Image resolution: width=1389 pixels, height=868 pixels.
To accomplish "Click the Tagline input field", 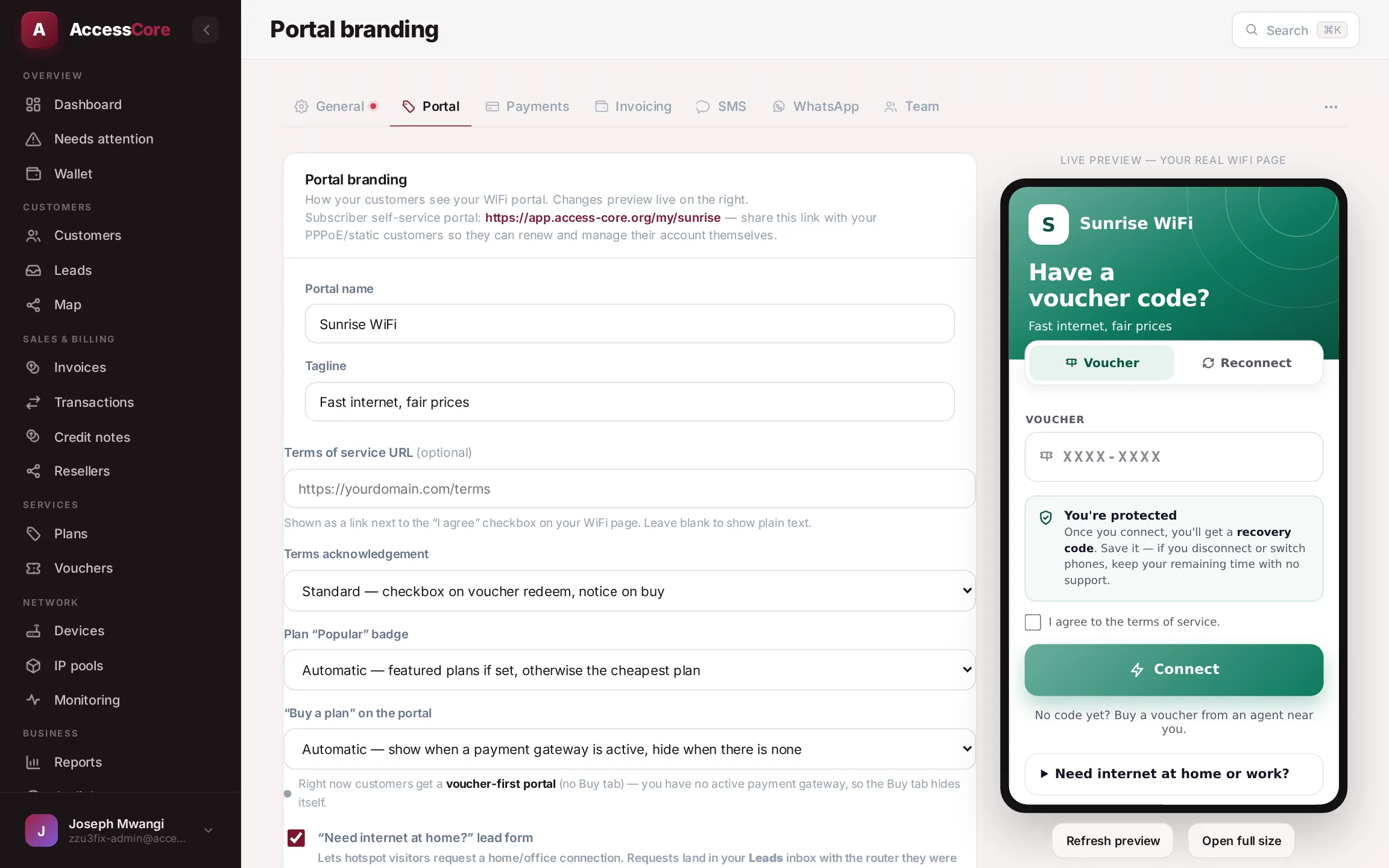I will point(629,401).
